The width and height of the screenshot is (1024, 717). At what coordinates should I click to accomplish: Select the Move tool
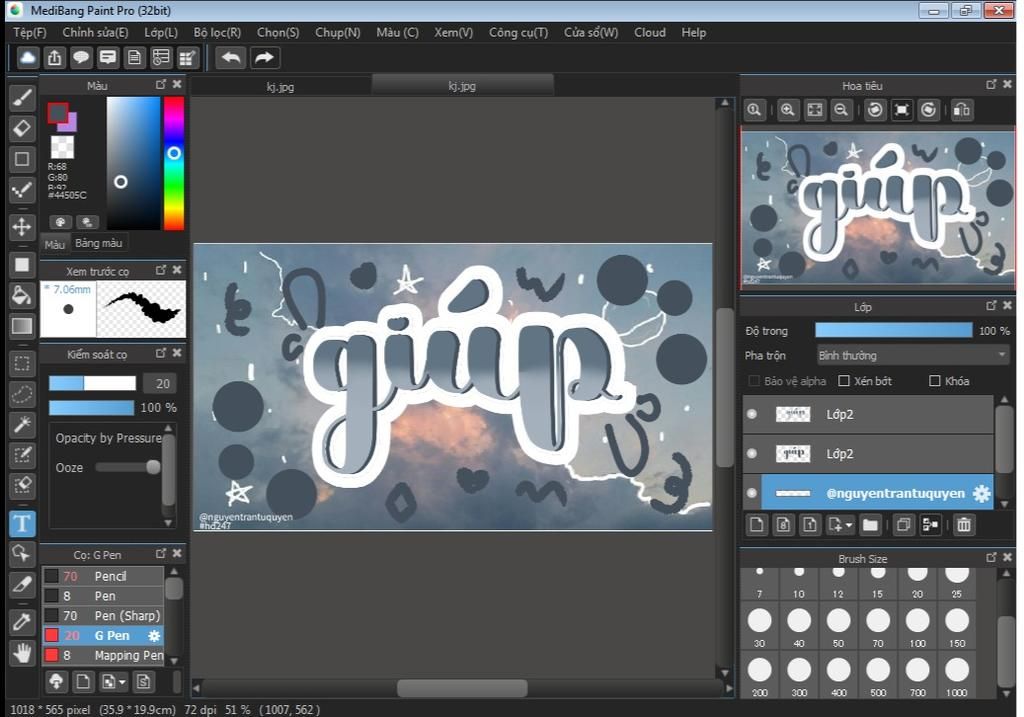22,227
